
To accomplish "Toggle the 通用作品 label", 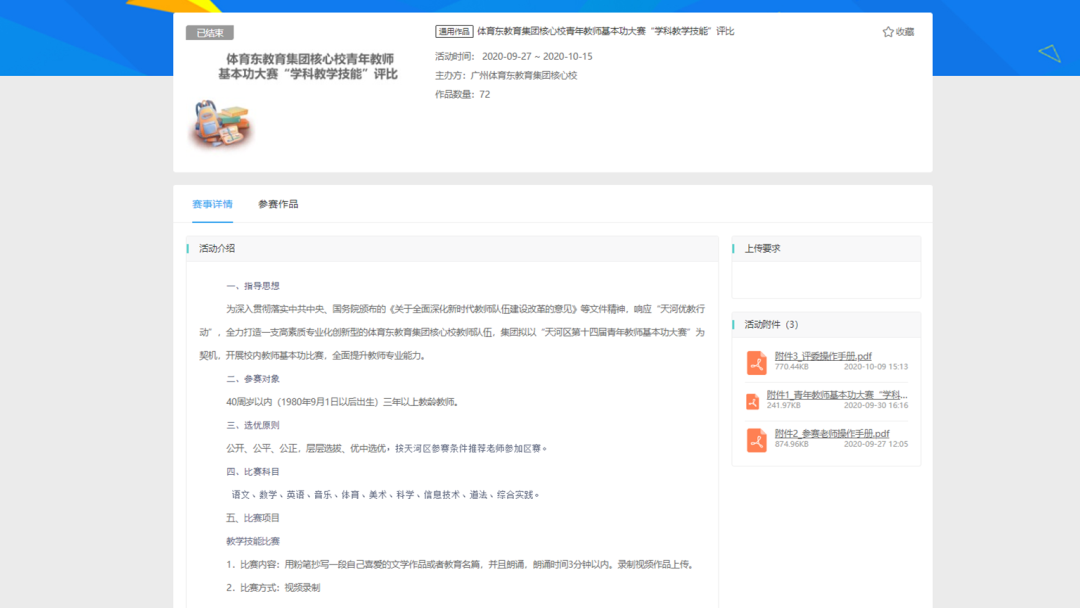I will tap(454, 31).
